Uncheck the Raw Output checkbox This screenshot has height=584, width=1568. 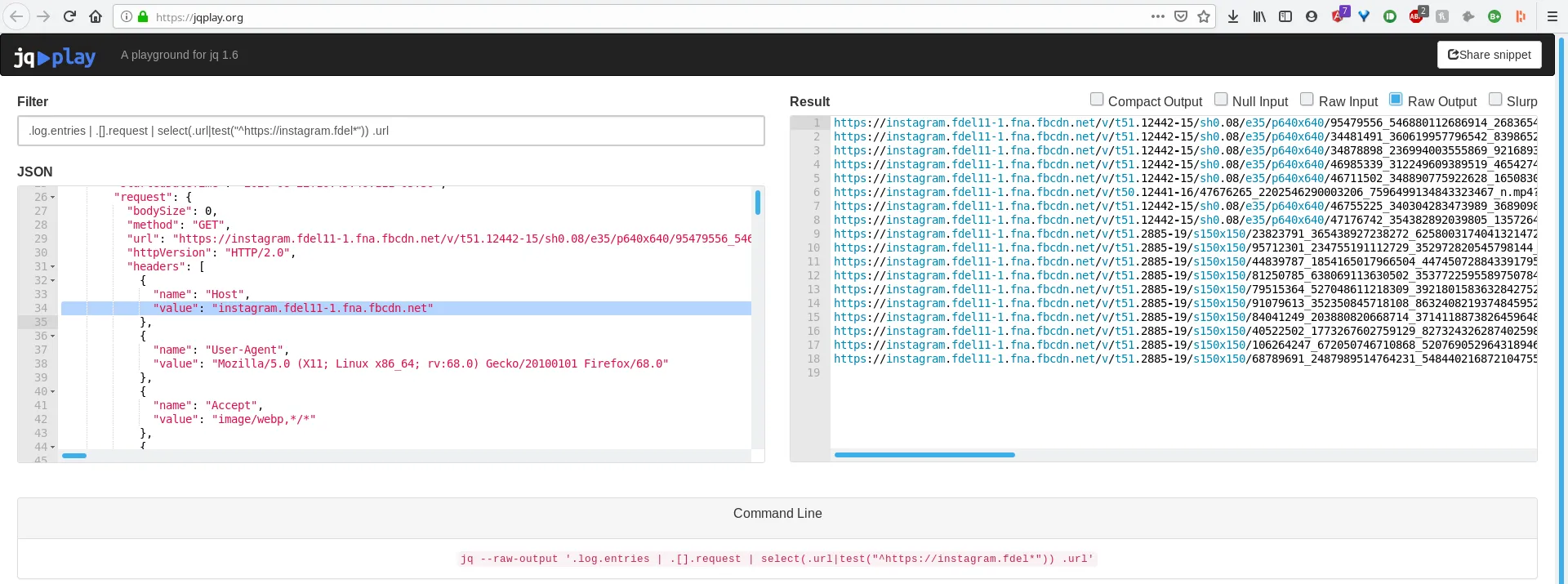(x=1396, y=99)
